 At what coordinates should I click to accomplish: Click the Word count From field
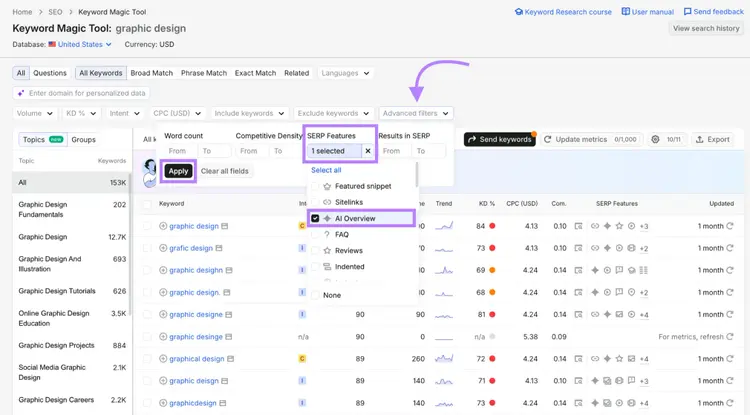click(x=180, y=151)
